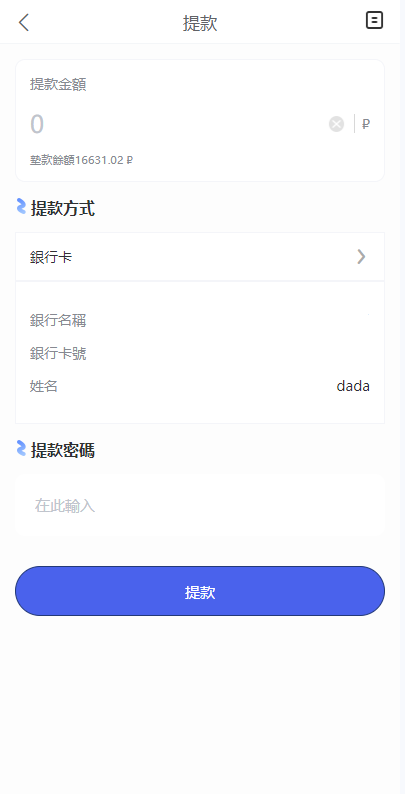The image size is (405, 794).
Task: Click the 提款密碼 section heading
Action: 63,450
